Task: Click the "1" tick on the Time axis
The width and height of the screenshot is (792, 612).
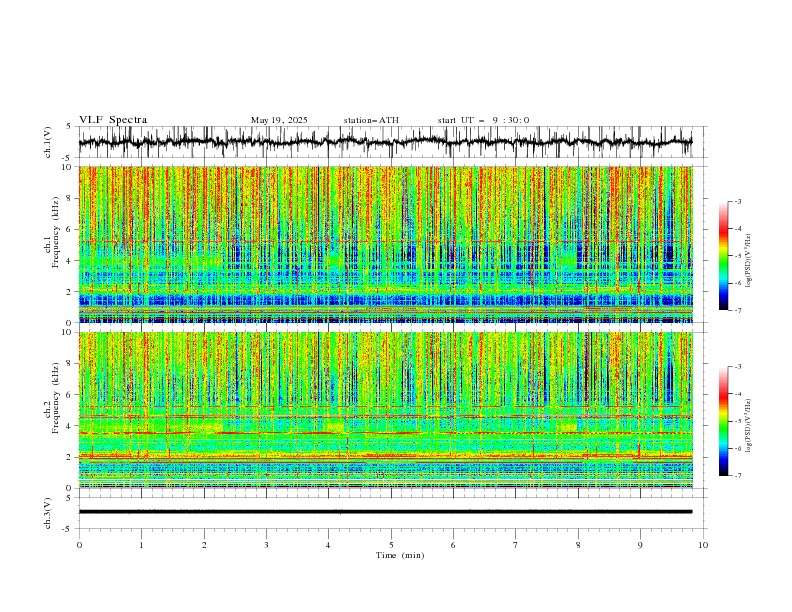Action: click(141, 545)
